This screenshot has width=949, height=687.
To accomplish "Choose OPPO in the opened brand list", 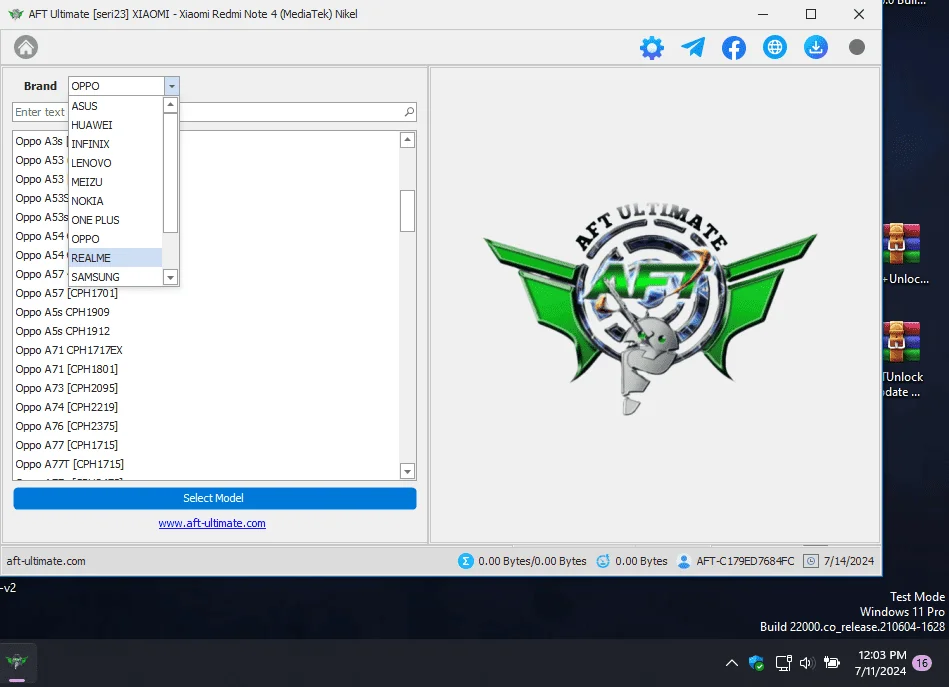I will point(115,238).
